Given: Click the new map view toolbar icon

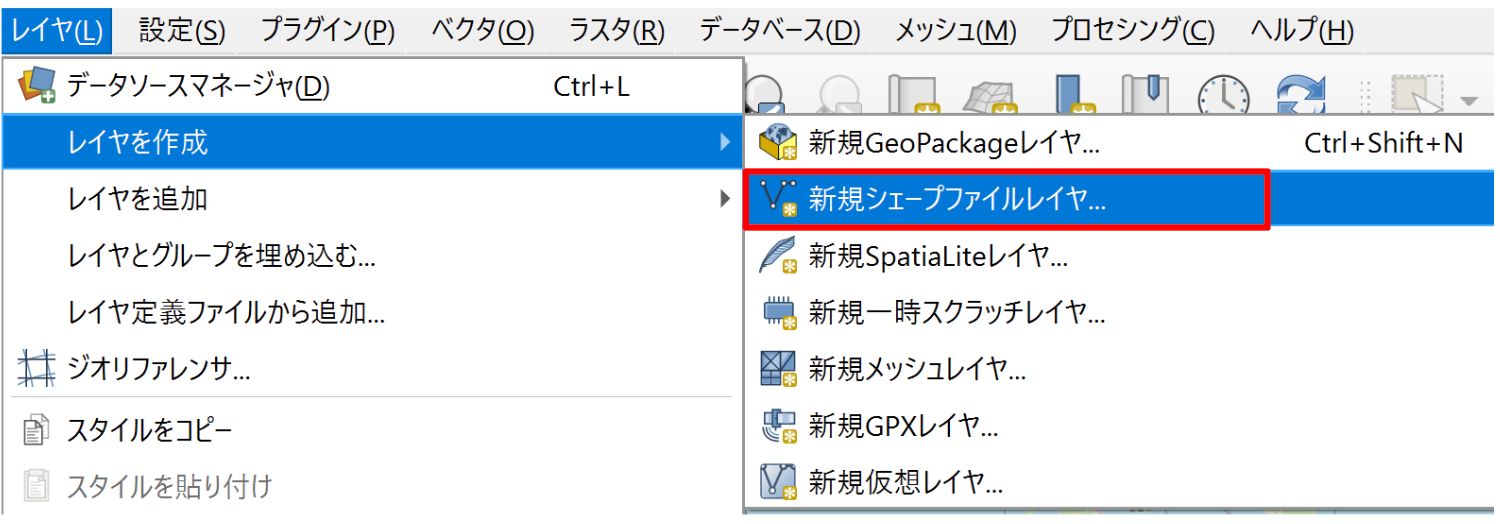Looking at the screenshot, I should click(x=914, y=95).
